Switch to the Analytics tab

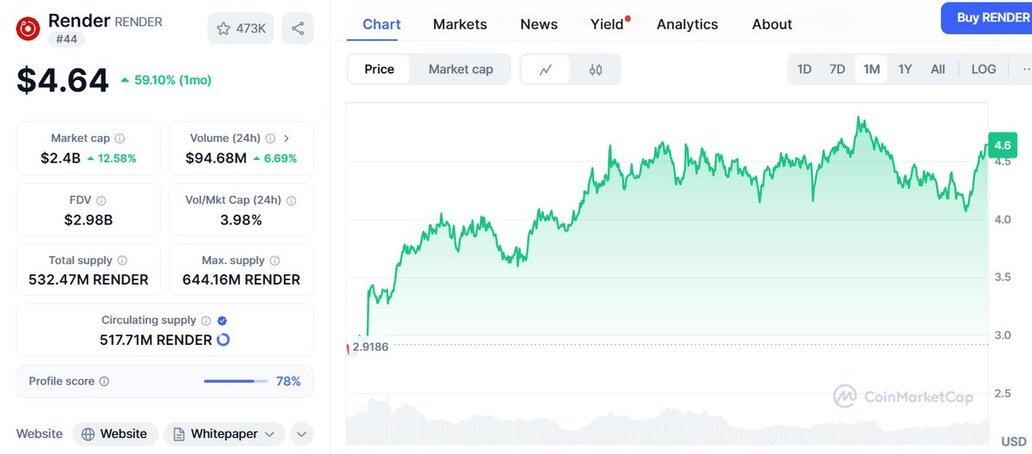687,24
